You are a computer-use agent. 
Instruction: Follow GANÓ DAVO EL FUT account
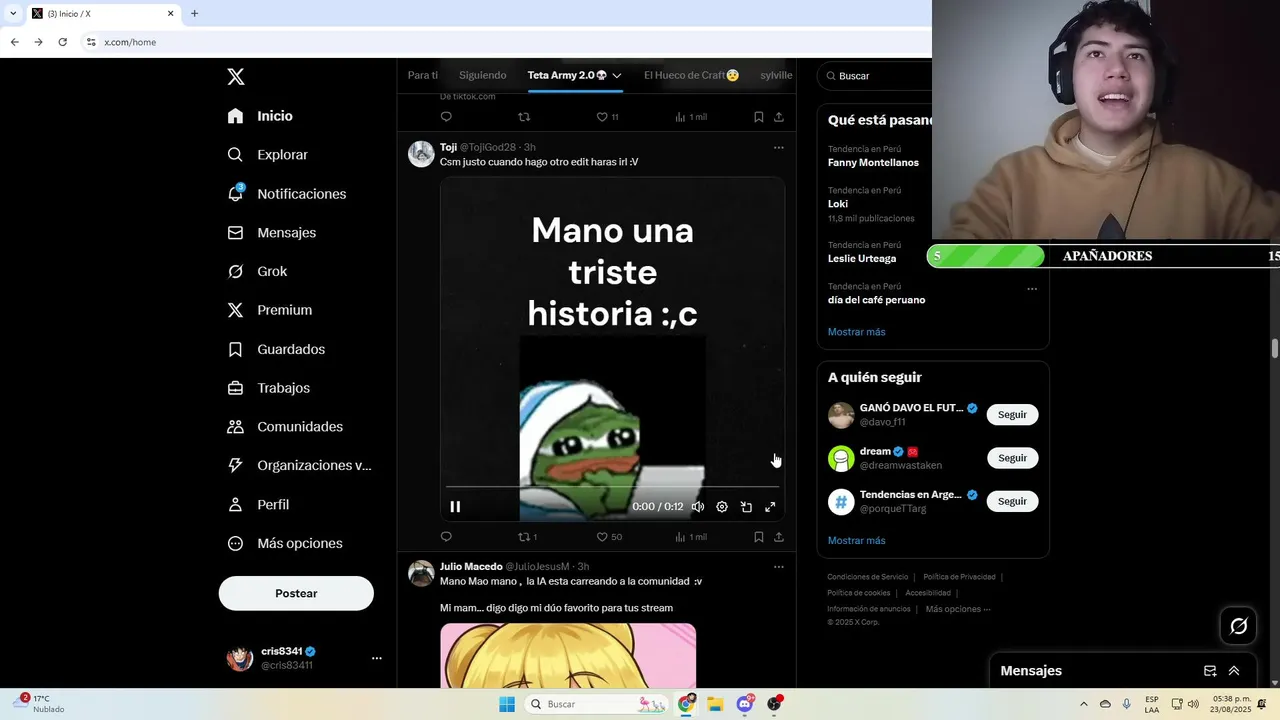pos(1012,415)
